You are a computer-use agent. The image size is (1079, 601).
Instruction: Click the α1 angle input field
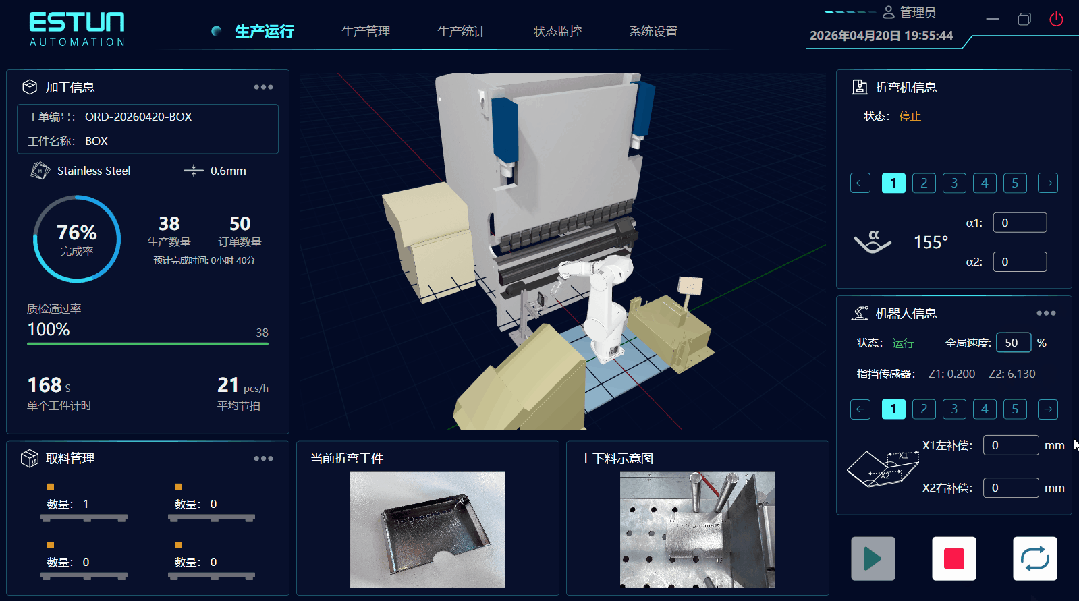point(1019,223)
